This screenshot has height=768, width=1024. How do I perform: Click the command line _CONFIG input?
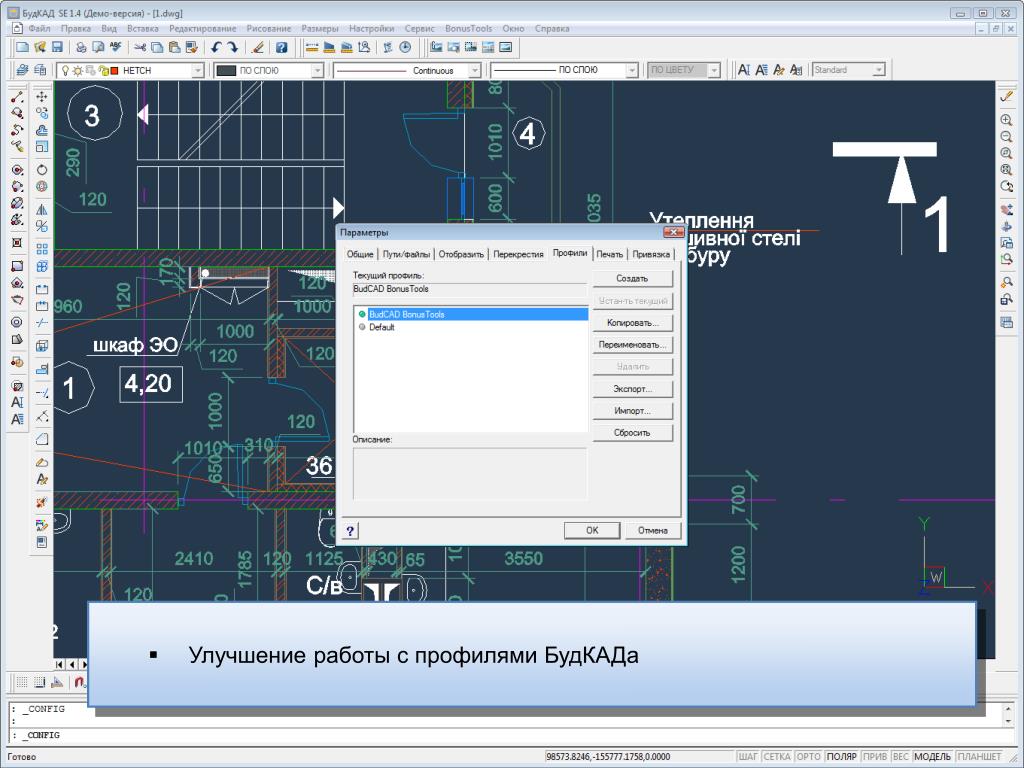coord(509,735)
